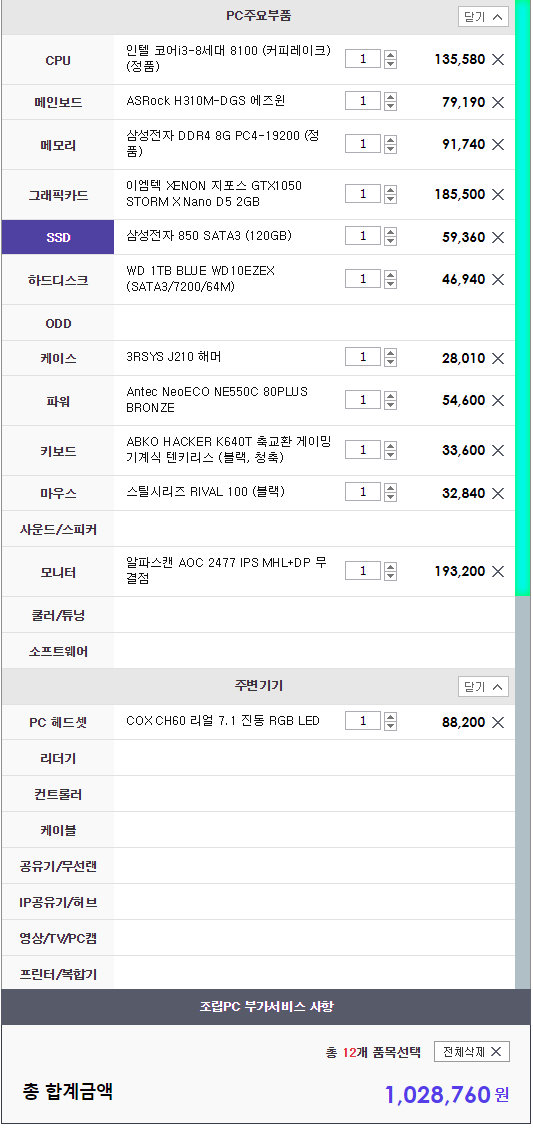The width and height of the screenshot is (533, 1131).
Task: Delete the 메인보드 row using X
Action: (x=498, y=102)
